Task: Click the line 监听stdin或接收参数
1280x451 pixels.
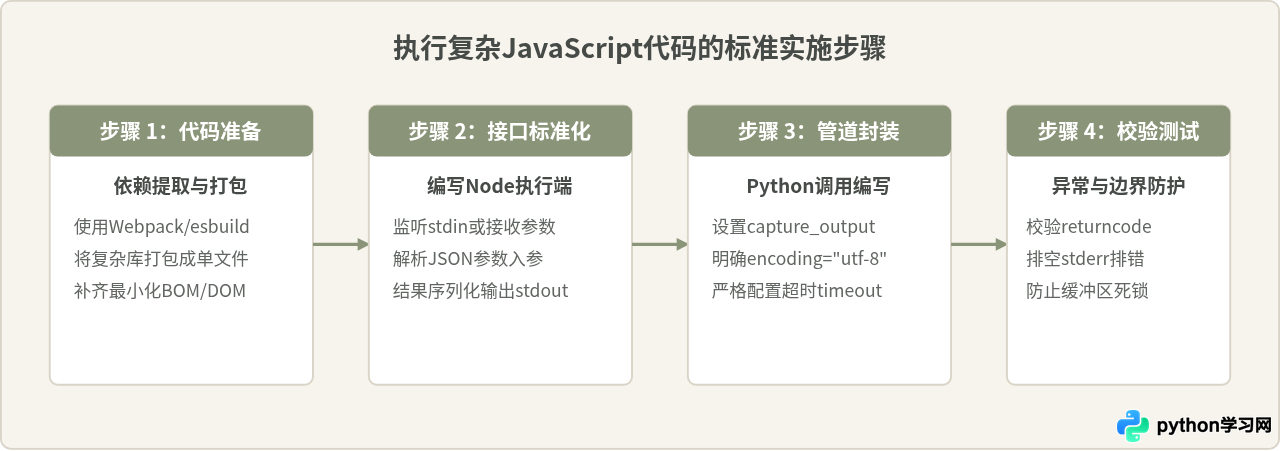Action: tap(474, 227)
